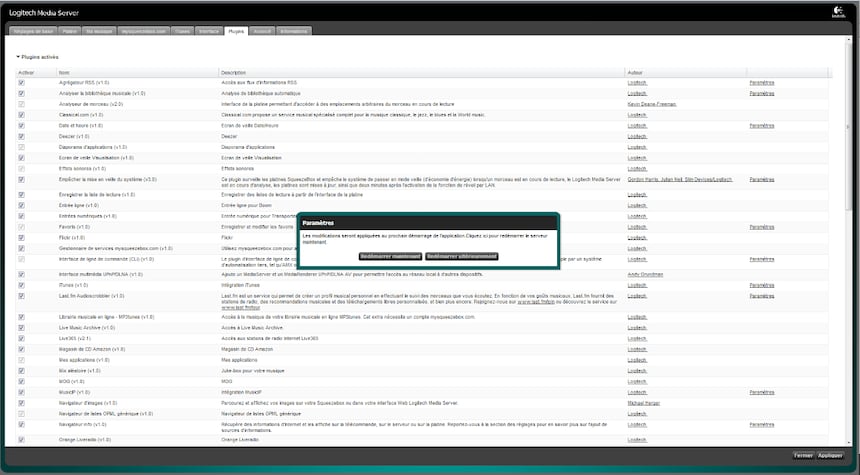Select the Entrée ligne plugin name
The image size is (860, 475).
[x=79, y=206]
